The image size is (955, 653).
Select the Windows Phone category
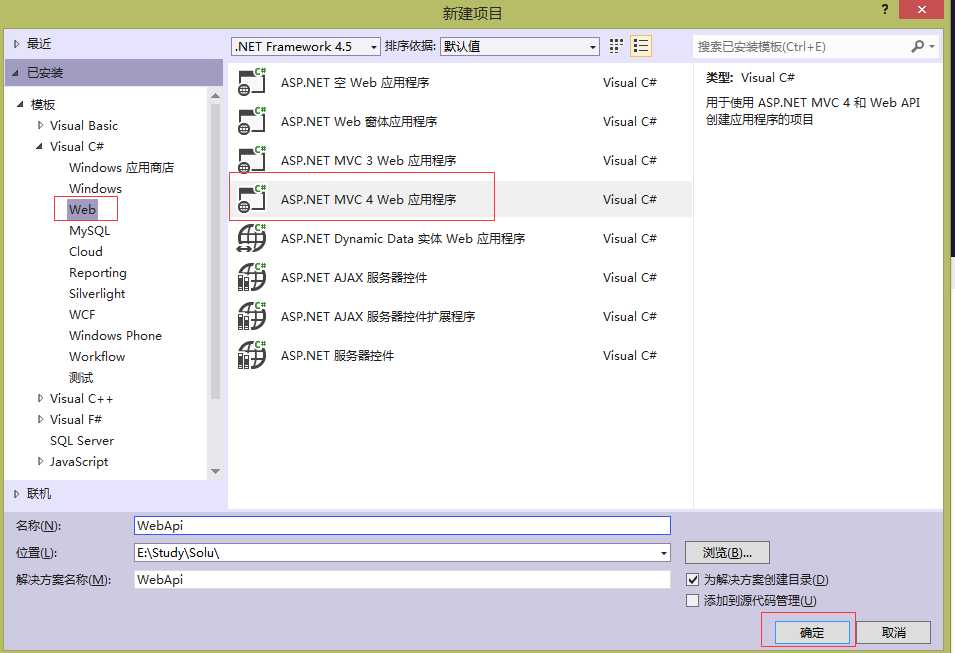116,336
